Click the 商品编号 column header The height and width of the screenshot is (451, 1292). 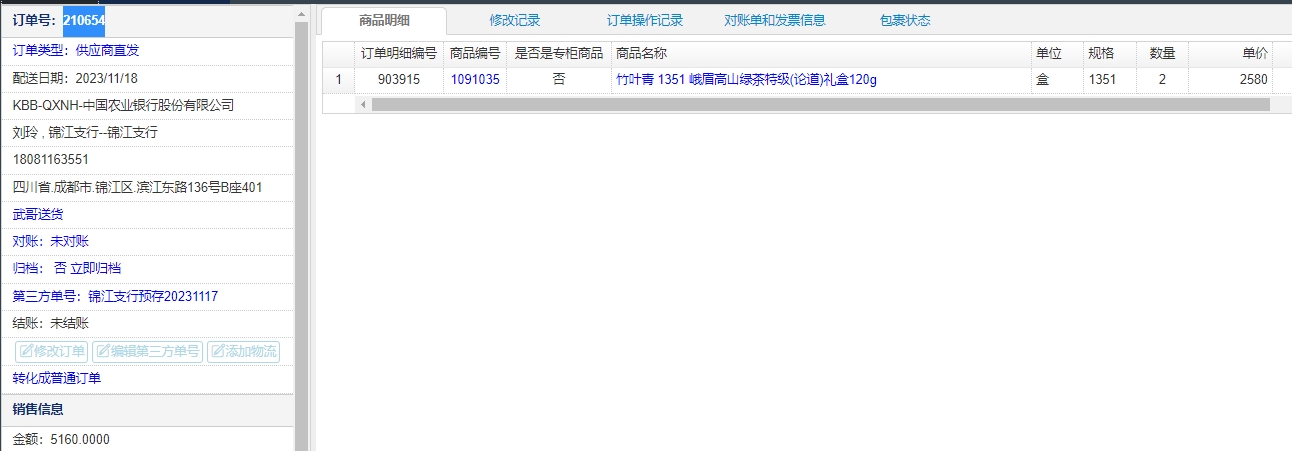click(475, 53)
